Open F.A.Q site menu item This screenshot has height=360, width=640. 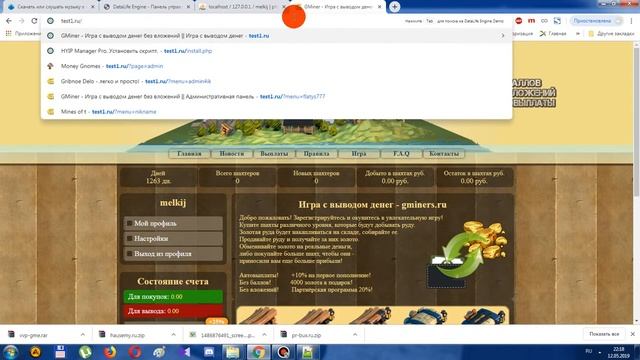click(x=401, y=154)
